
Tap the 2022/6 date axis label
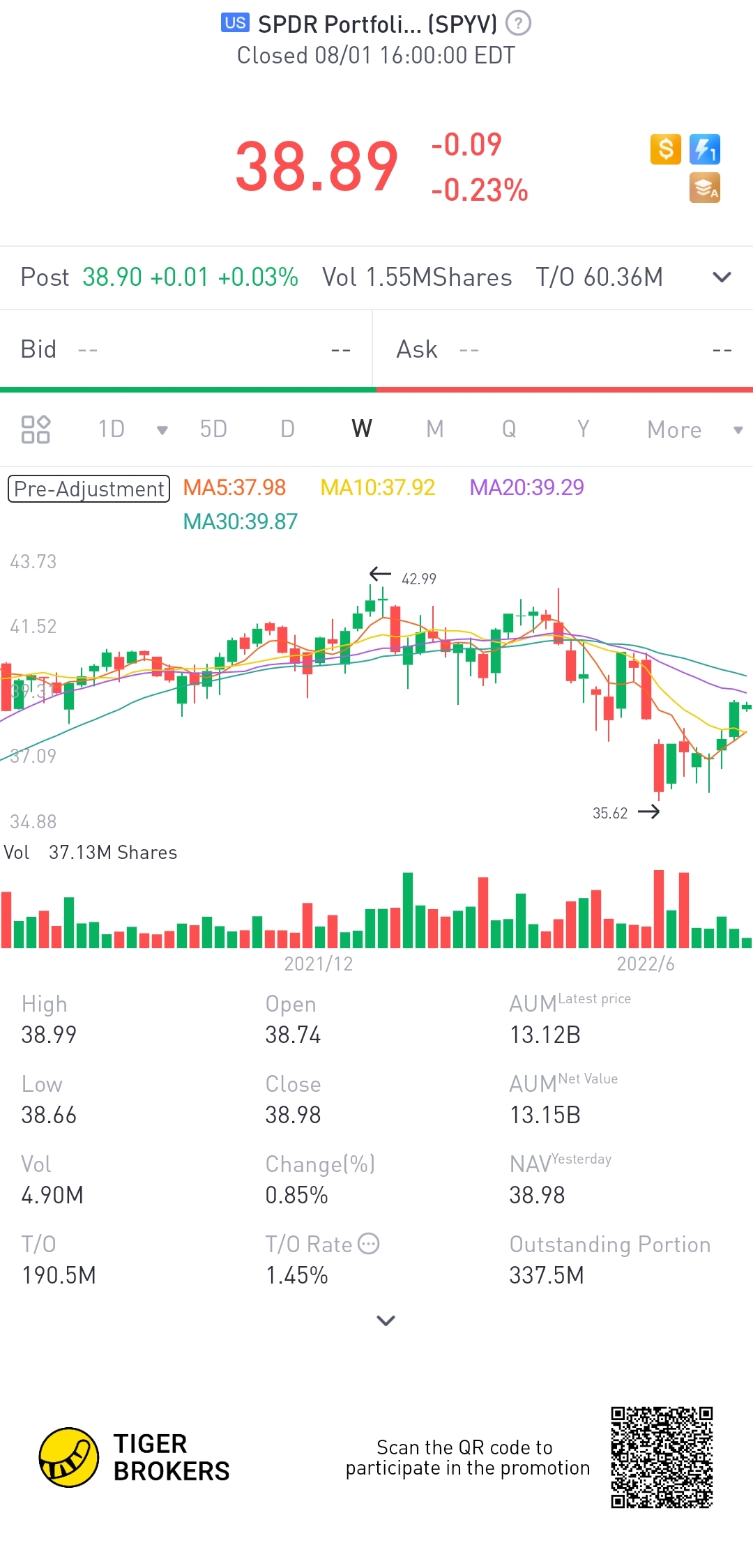(x=646, y=964)
